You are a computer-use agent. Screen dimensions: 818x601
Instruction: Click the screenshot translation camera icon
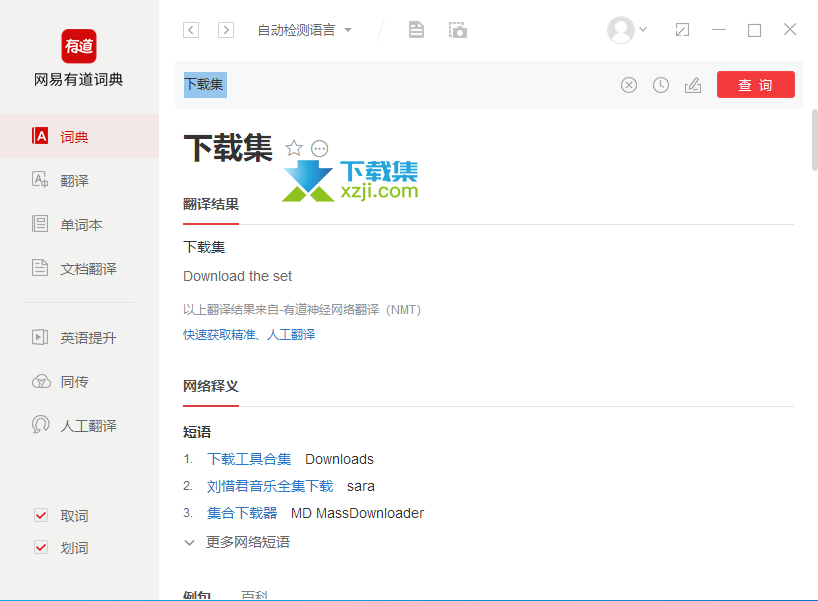point(458,30)
